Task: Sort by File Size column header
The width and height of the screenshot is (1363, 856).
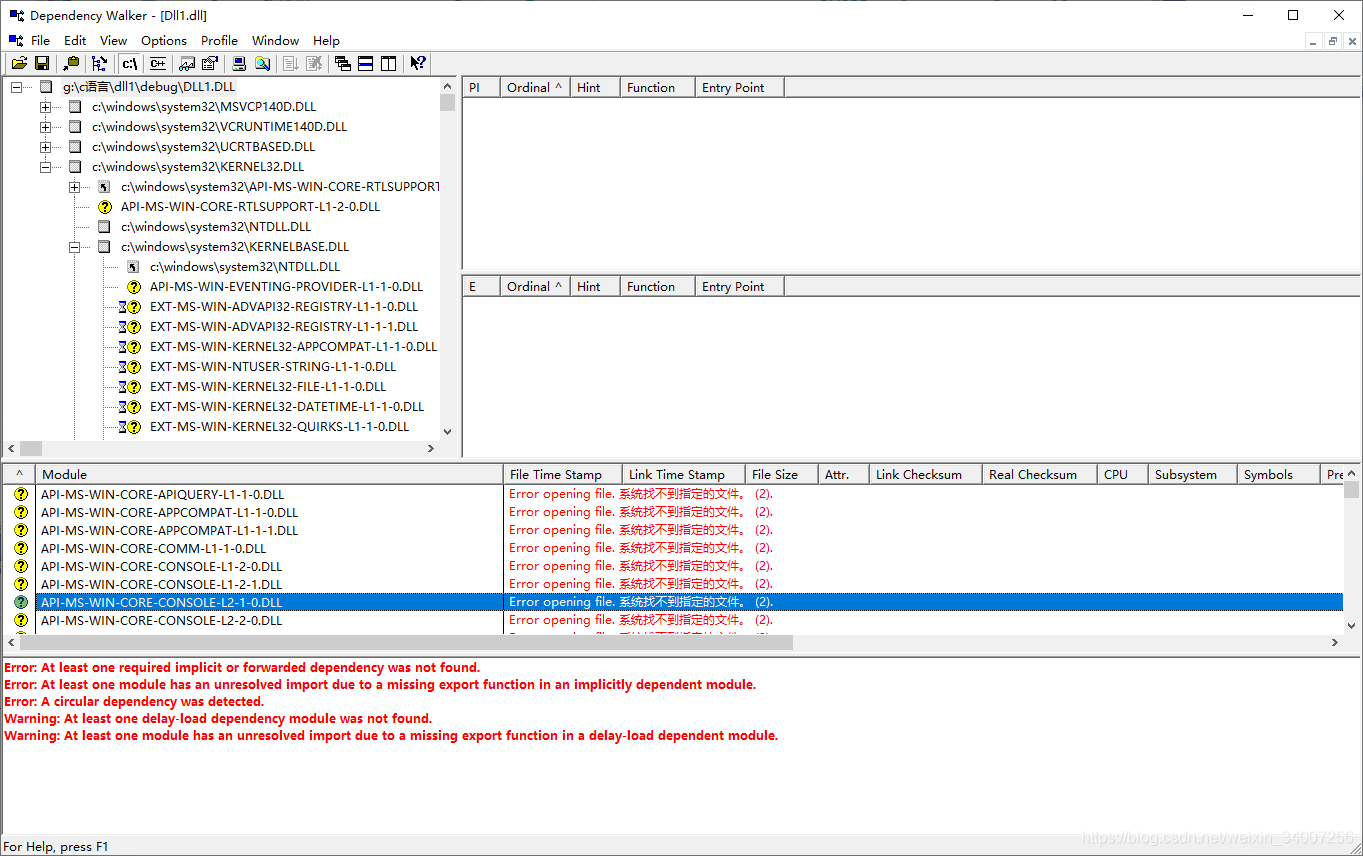Action: click(x=782, y=474)
